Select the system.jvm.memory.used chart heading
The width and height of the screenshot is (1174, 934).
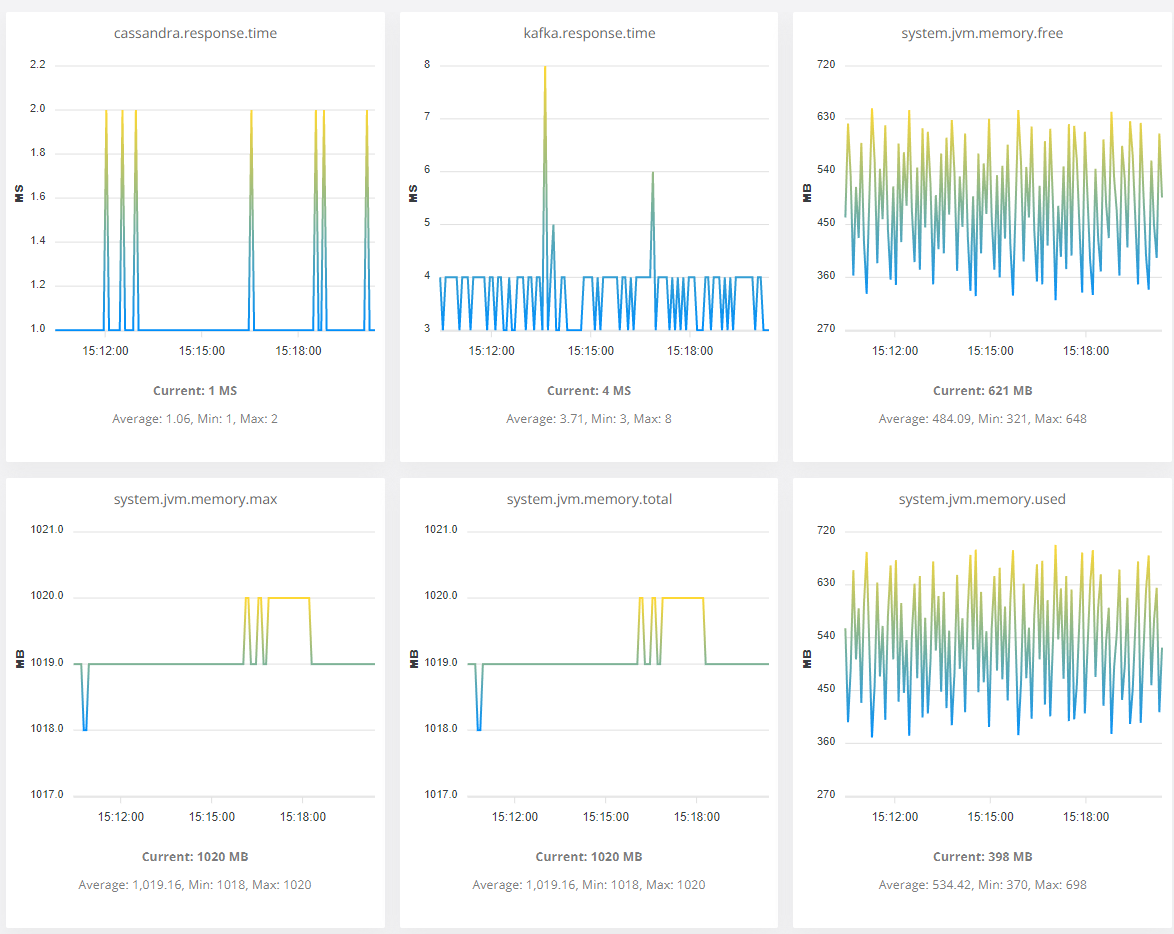[x=982, y=499]
